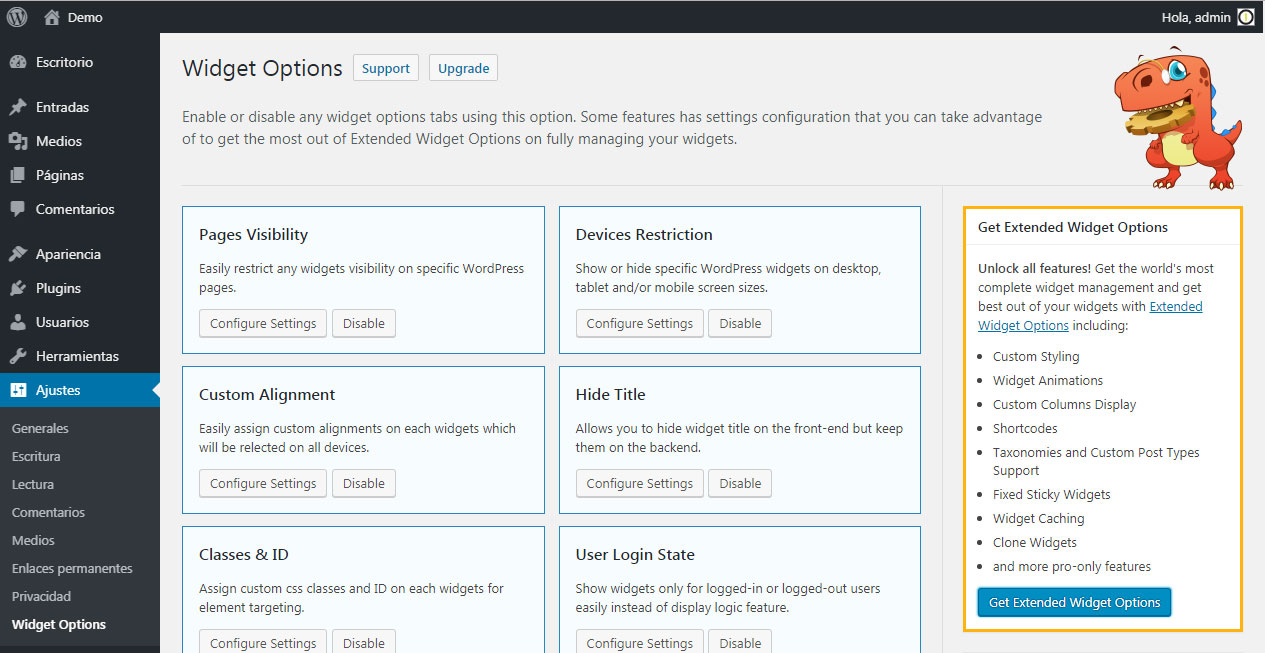
Task: Click the admin avatar icon
Action: [1245, 17]
